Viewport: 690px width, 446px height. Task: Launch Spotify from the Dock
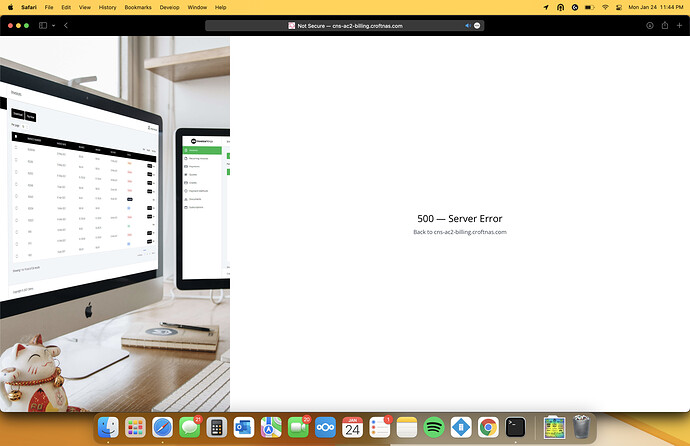pos(434,427)
